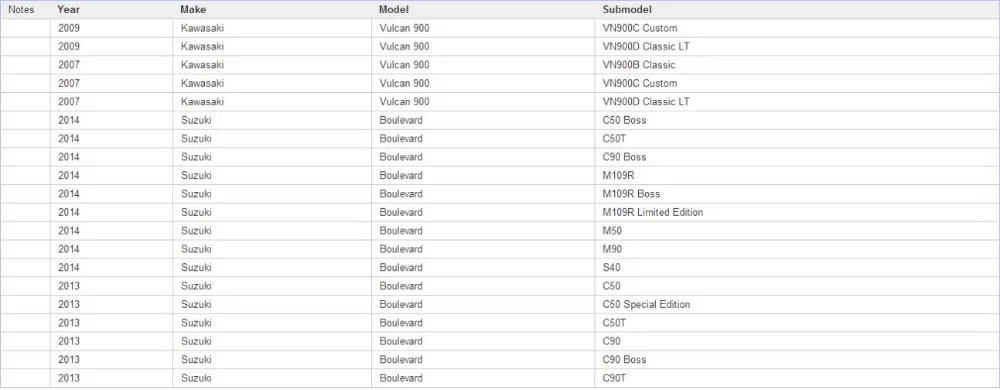Click the C90T submodel cell

797,379
